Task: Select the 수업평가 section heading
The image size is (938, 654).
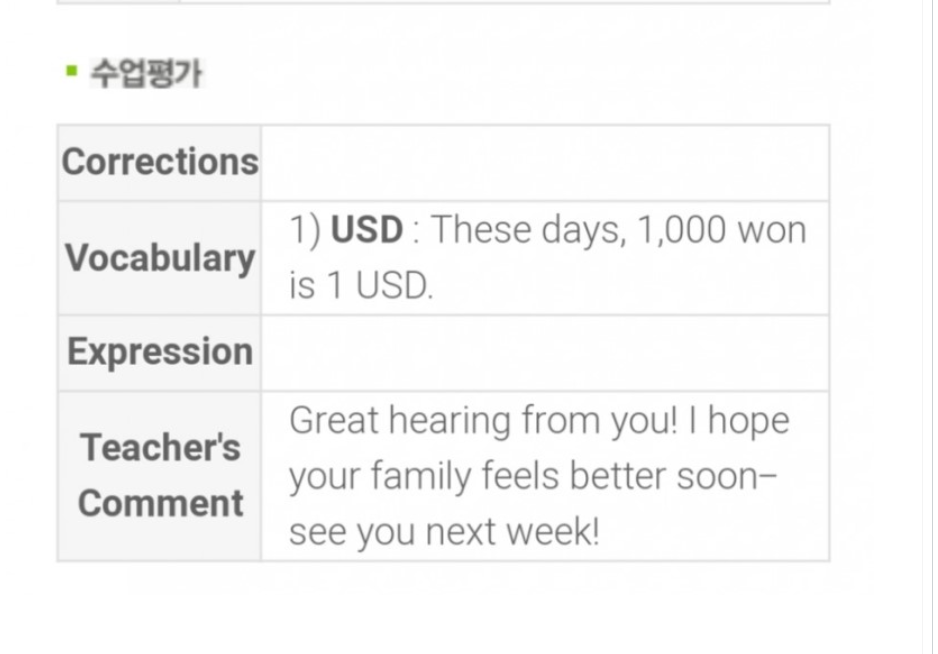Action: (x=147, y=73)
